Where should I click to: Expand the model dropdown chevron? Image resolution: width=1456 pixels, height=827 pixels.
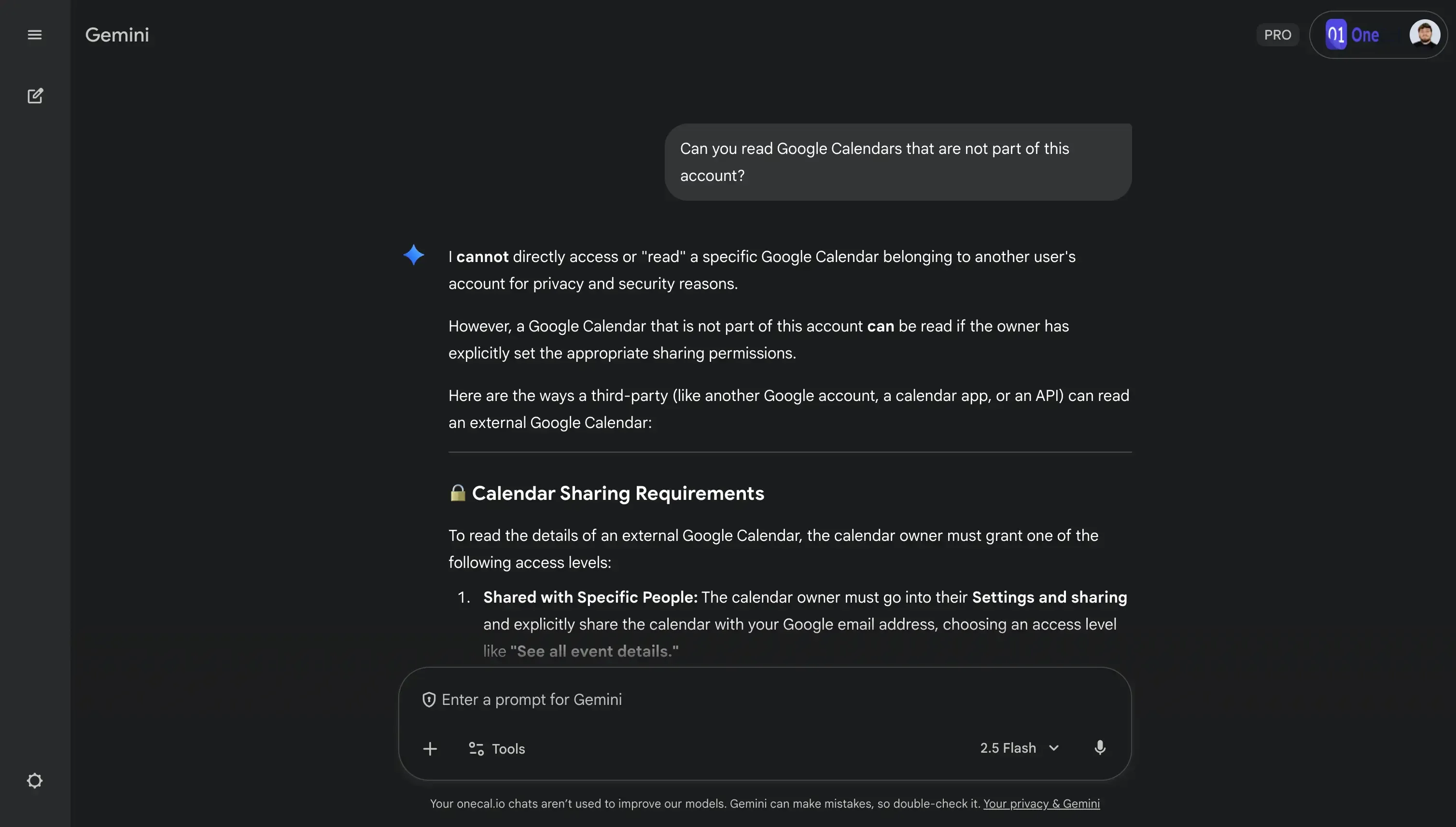(1054, 747)
